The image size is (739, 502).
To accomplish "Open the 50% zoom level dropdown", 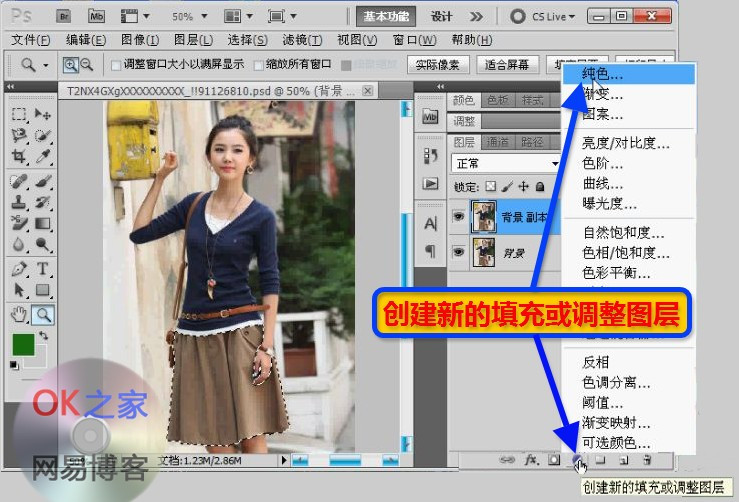I will tap(204, 16).
